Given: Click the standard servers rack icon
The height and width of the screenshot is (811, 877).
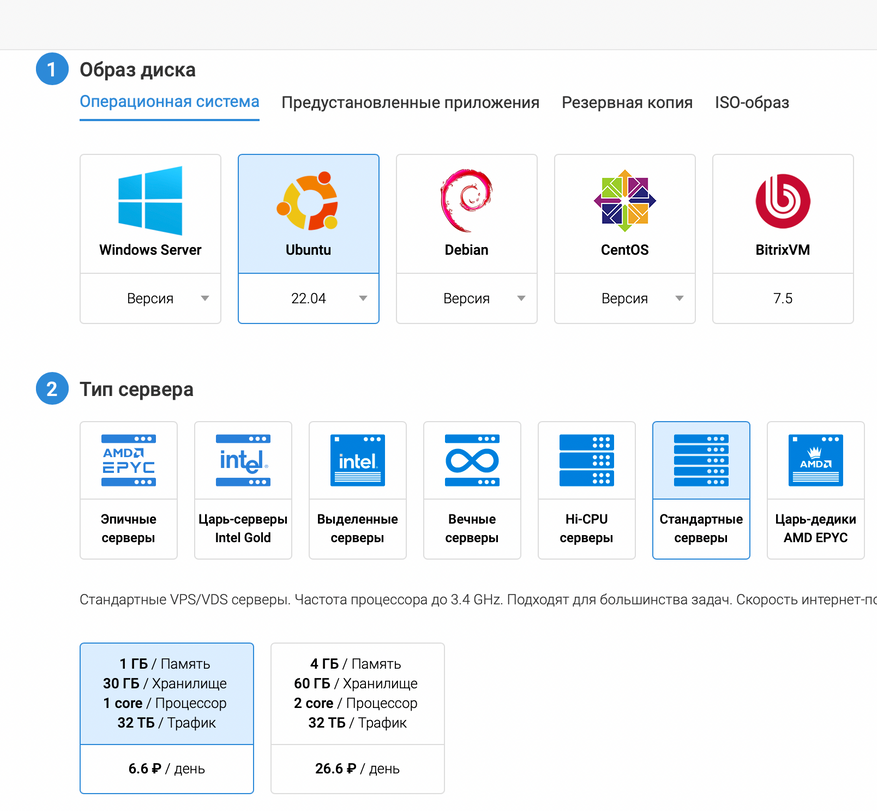Looking at the screenshot, I should click(701, 460).
